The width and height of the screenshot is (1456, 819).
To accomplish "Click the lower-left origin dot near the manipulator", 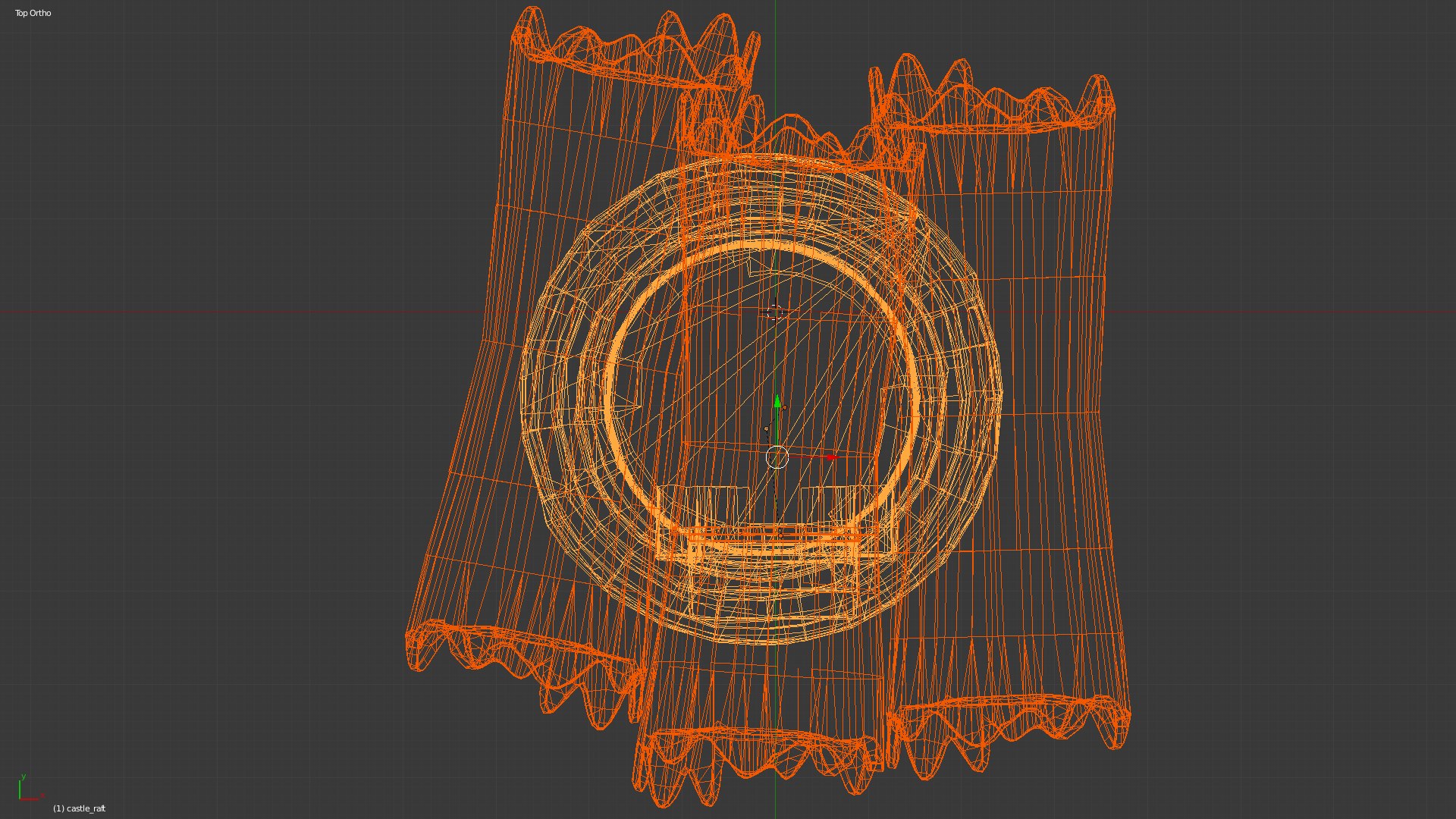I will click(x=766, y=429).
